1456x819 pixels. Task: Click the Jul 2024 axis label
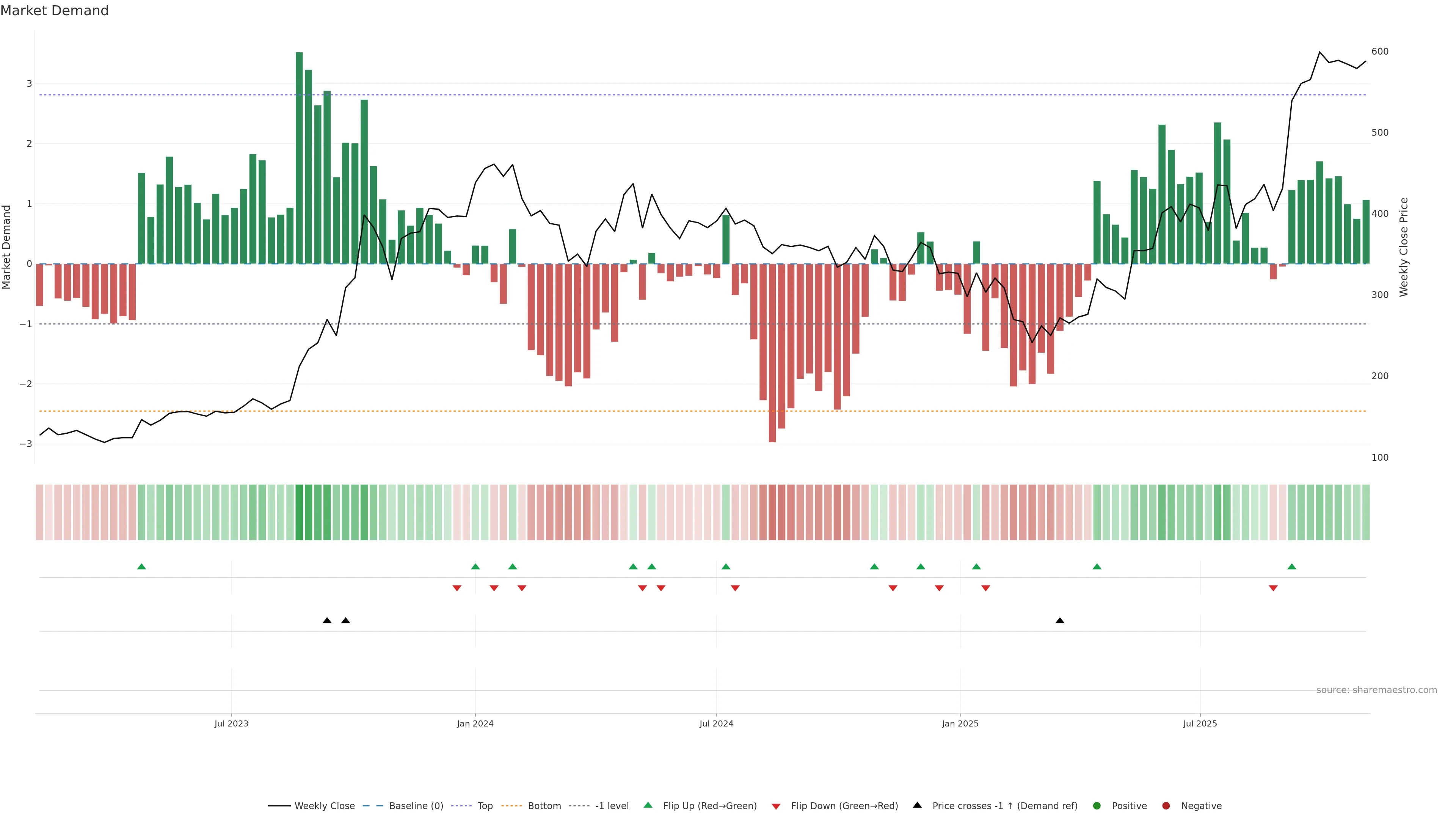tap(716, 723)
